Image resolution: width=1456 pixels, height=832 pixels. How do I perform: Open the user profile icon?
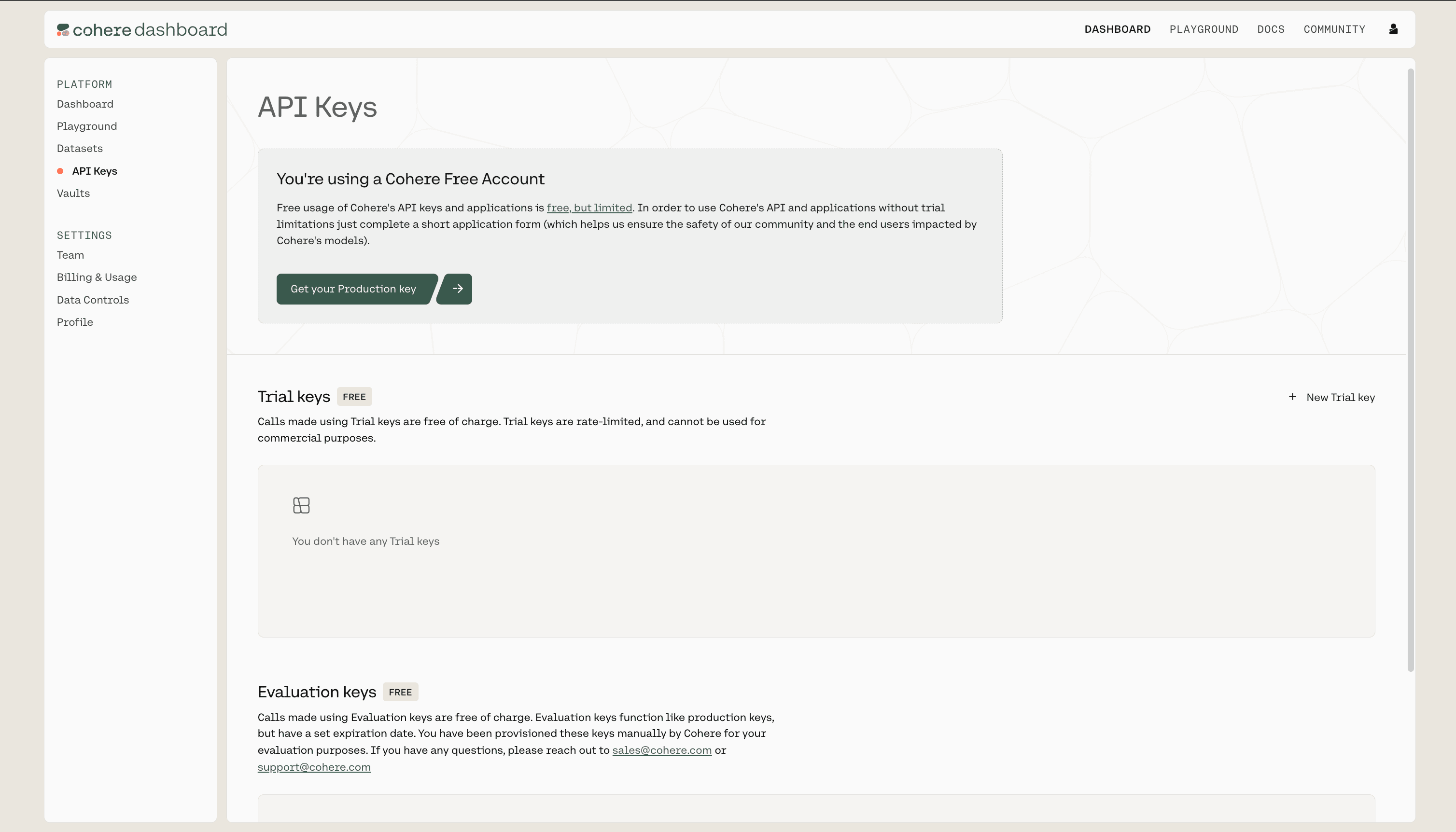(x=1393, y=29)
